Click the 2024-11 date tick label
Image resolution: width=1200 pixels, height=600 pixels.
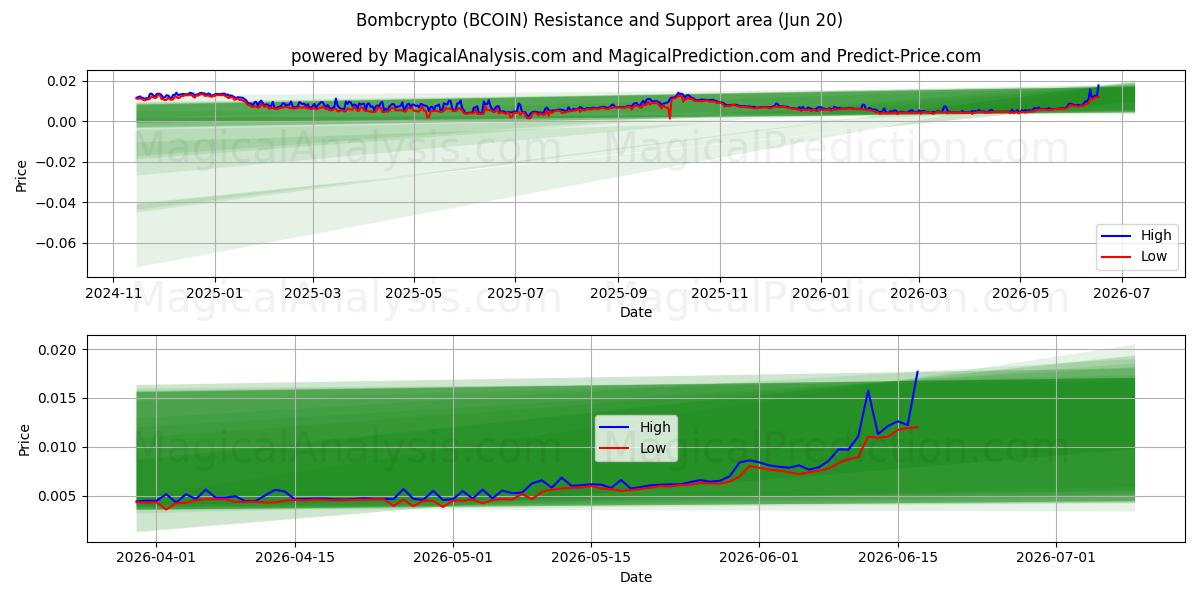[x=112, y=293]
